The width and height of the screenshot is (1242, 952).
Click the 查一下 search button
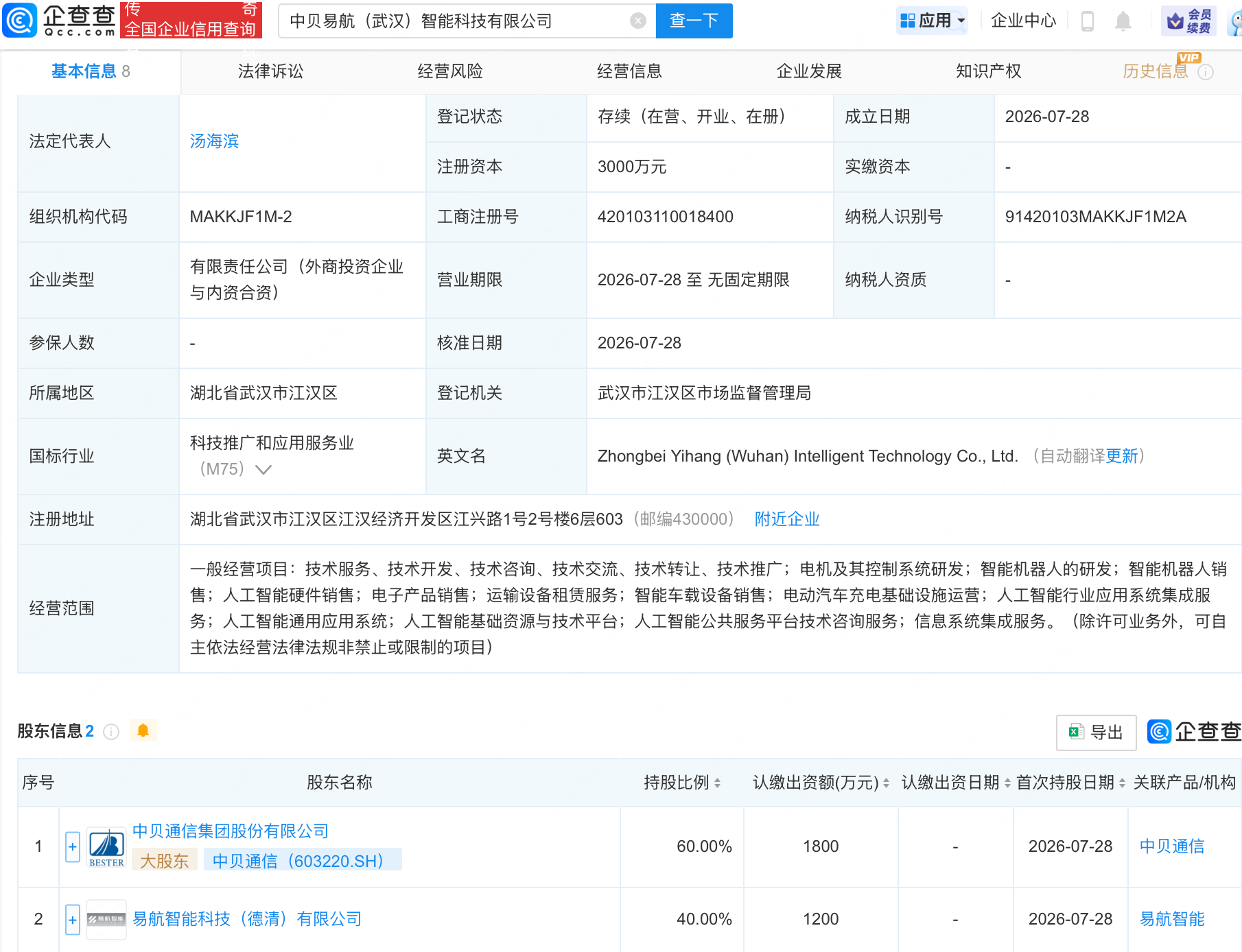point(694,21)
